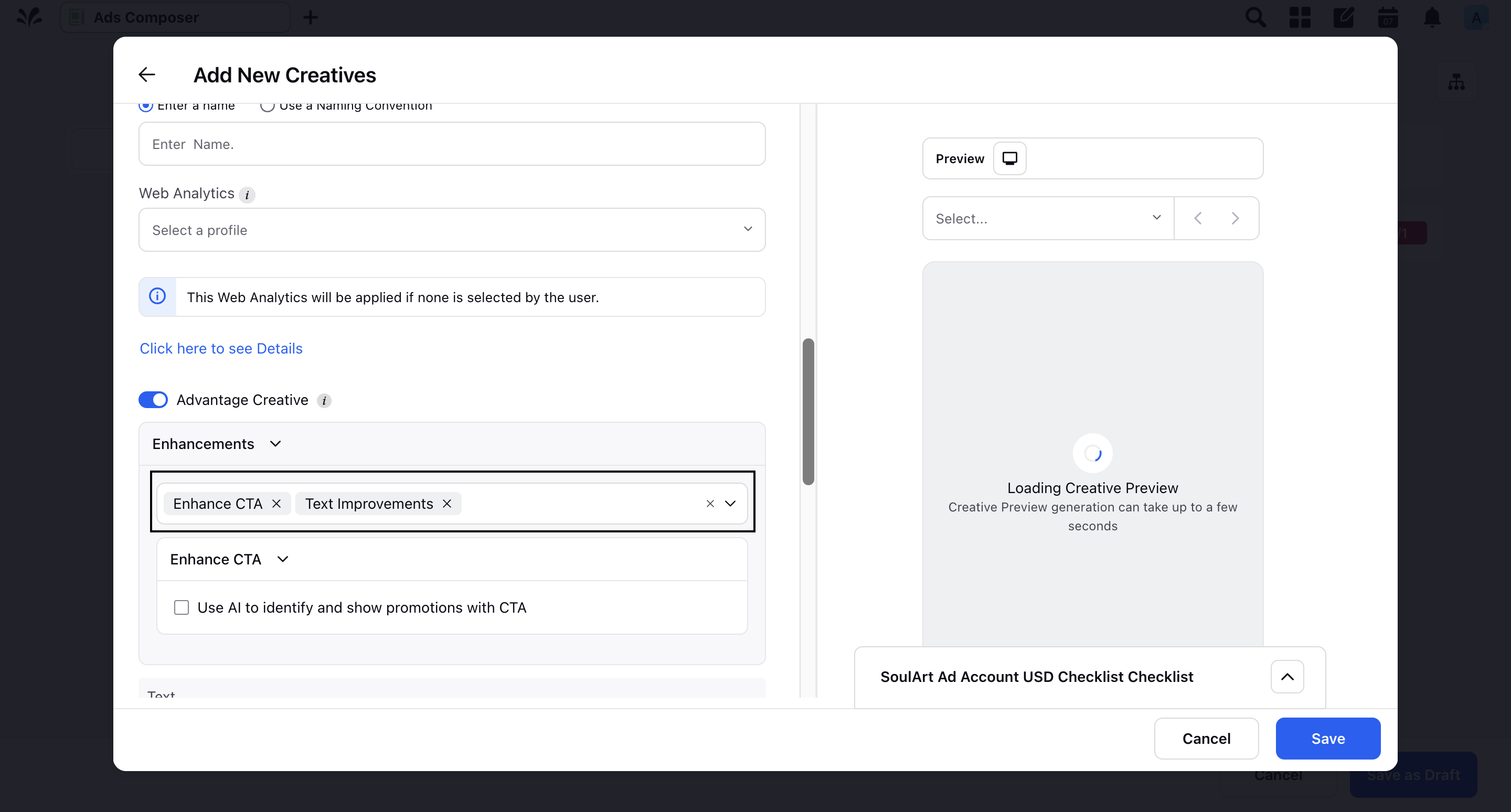Viewport: 1511px width, 812px height.
Task: Click the Cancel button in dialog
Action: [x=1206, y=738]
